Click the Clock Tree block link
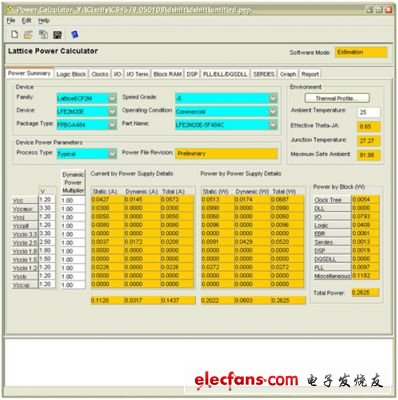This screenshot has height=400, width=398. coord(328,200)
